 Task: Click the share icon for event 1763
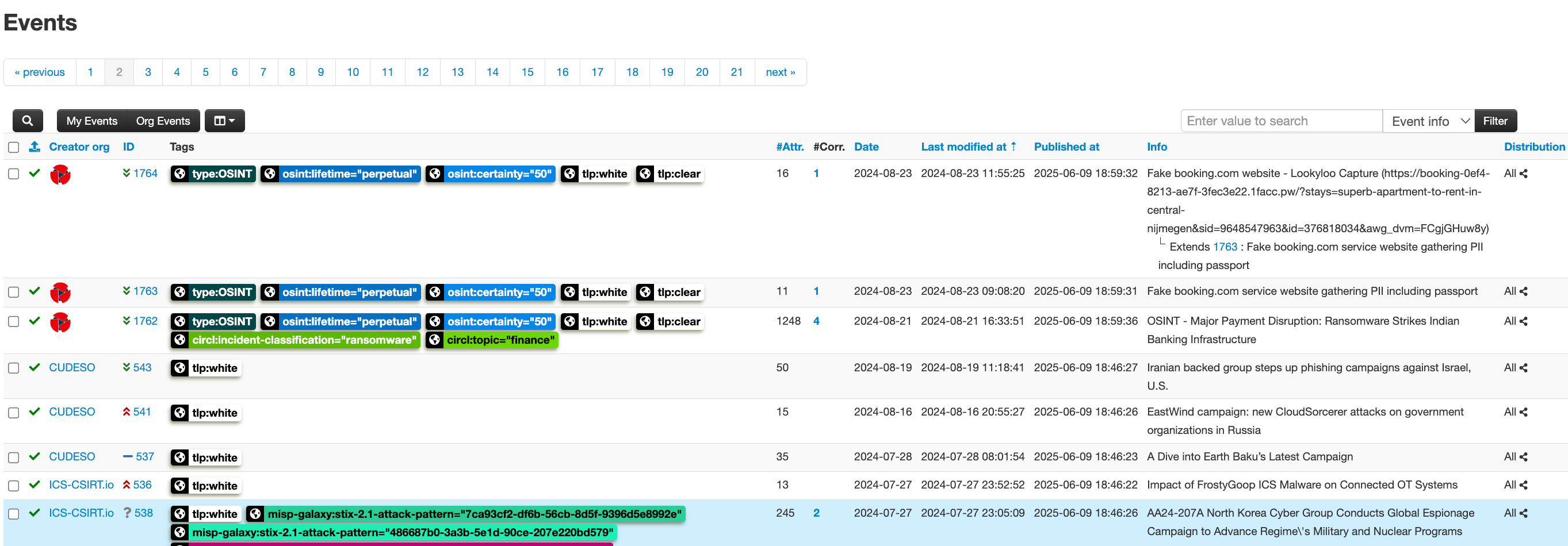[x=1524, y=291]
